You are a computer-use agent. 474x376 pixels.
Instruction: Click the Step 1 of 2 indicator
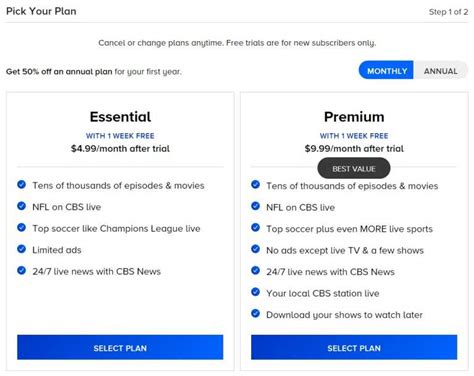click(448, 12)
